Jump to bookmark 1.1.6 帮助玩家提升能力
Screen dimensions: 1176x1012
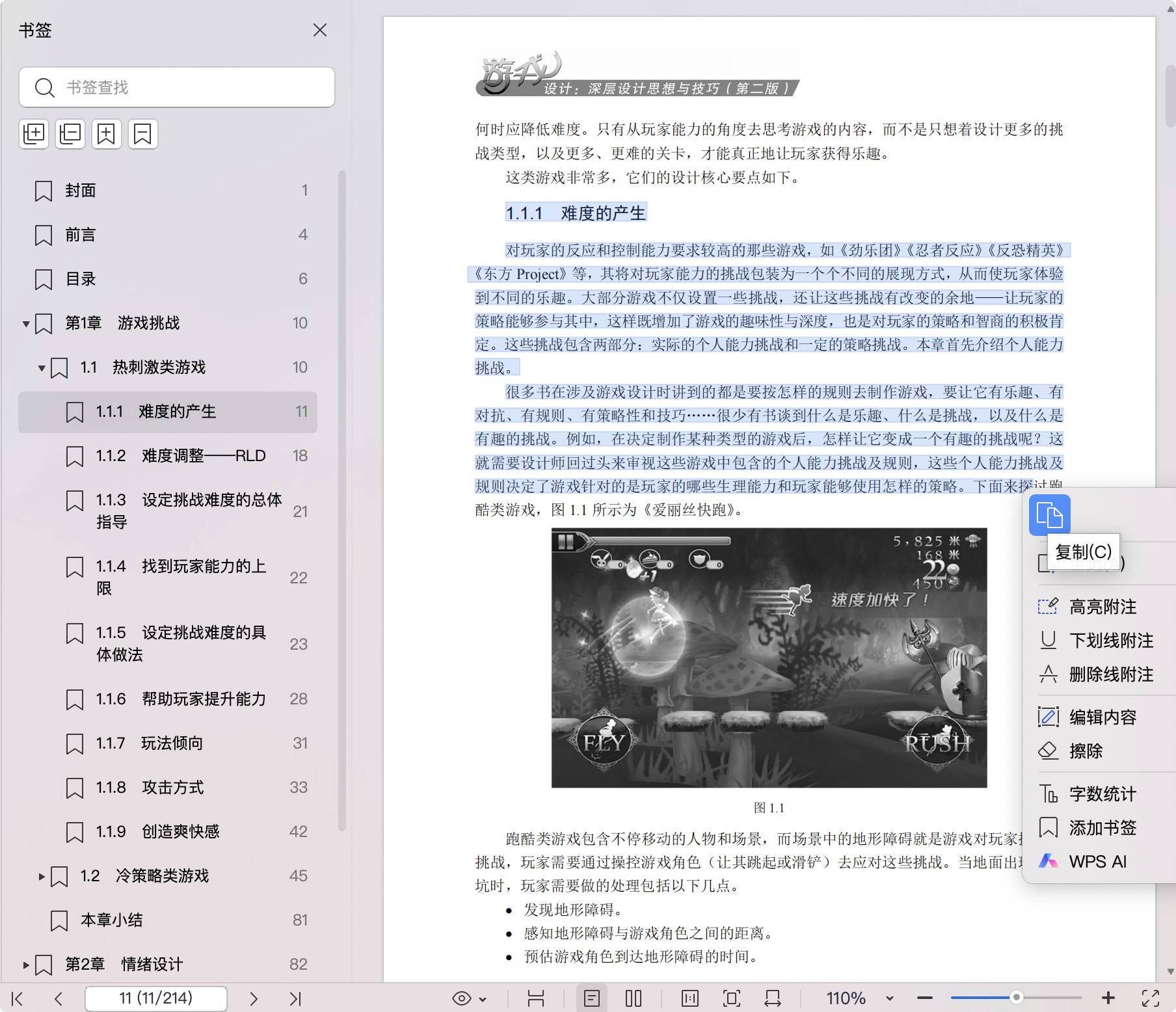pyautogui.click(x=168, y=699)
